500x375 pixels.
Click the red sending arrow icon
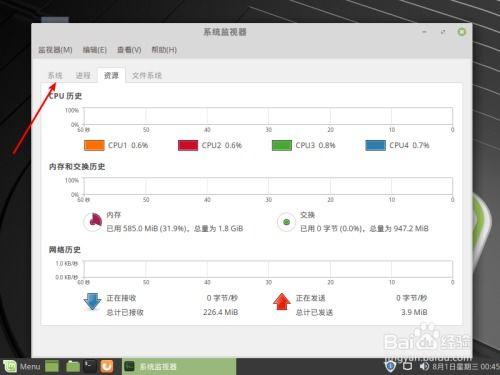pyautogui.click(x=282, y=302)
